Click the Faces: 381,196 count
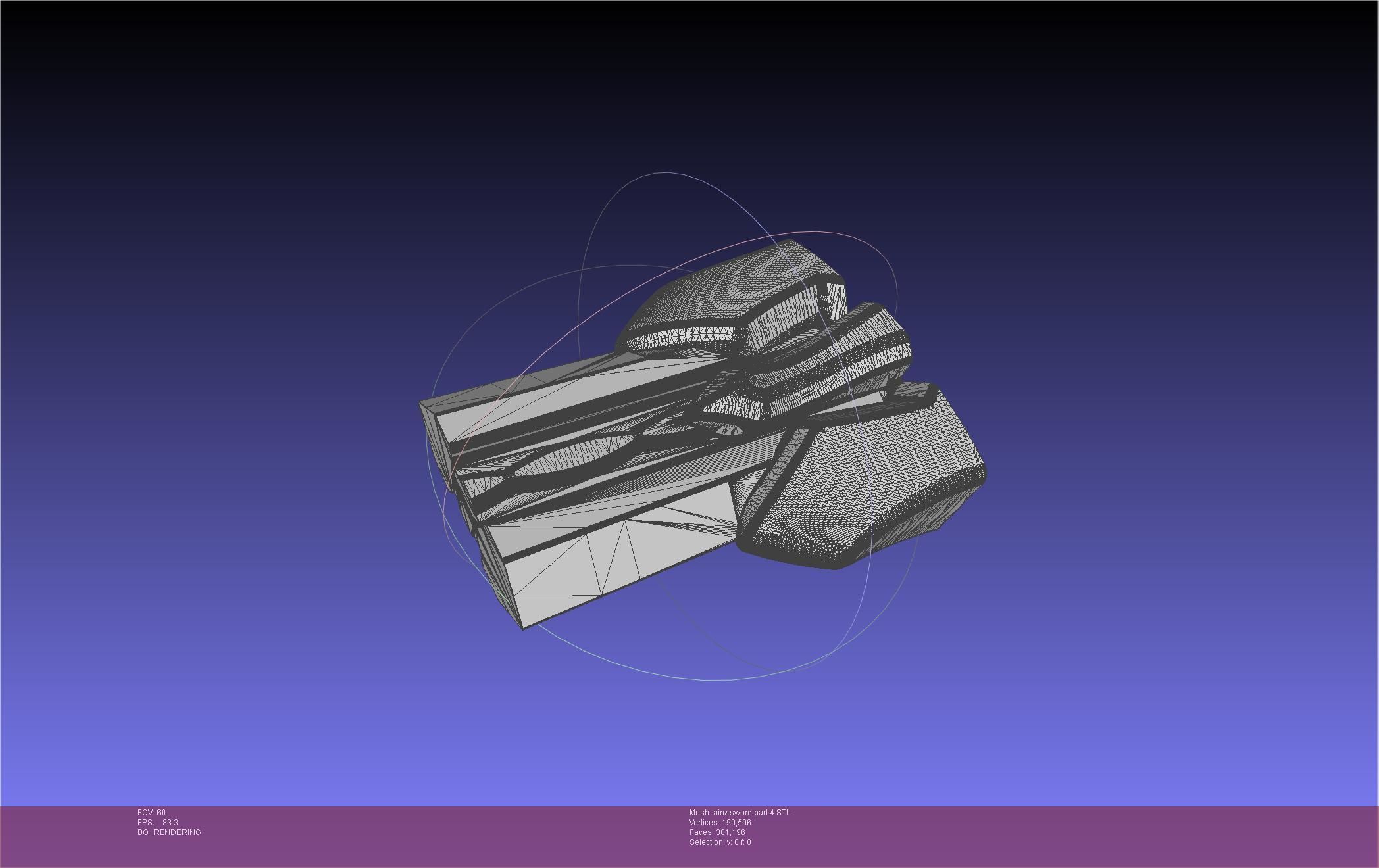The width and height of the screenshot is (1379, 868). [x=717, y=832]
